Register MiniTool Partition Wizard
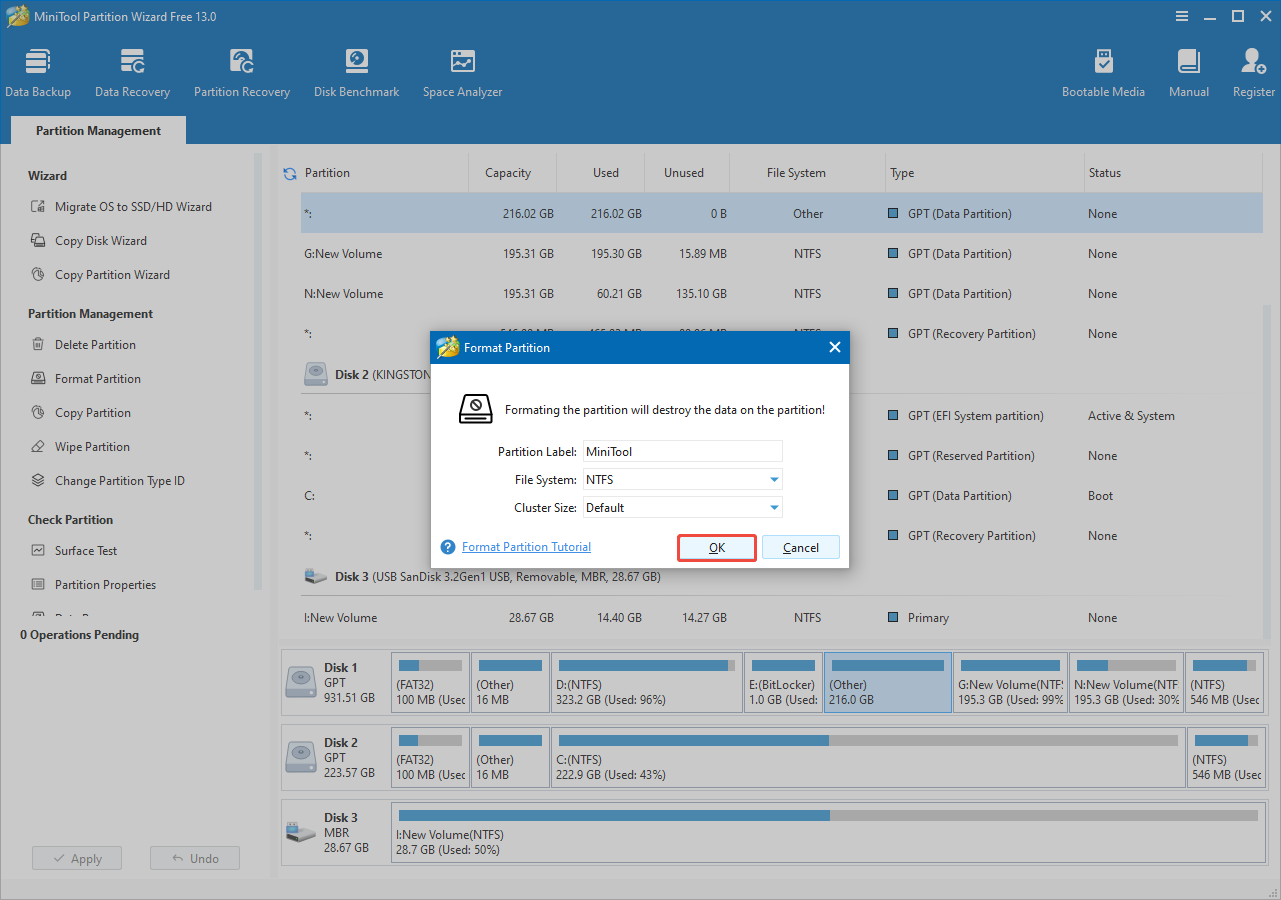Screen dimensions: 1281x900 [x=1253, y=70]
